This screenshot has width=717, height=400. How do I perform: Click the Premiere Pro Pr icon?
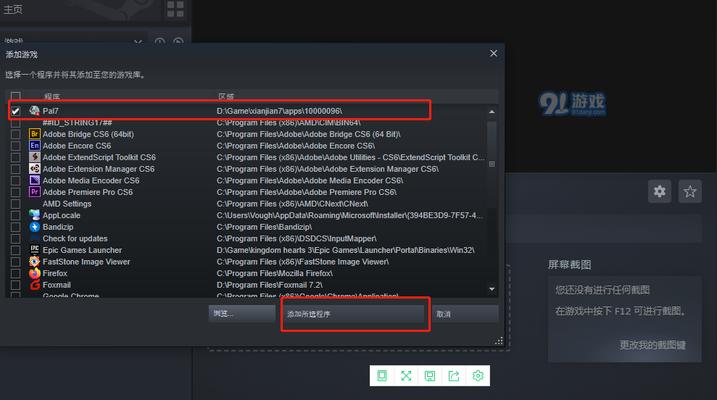click(x=34, y=192)
